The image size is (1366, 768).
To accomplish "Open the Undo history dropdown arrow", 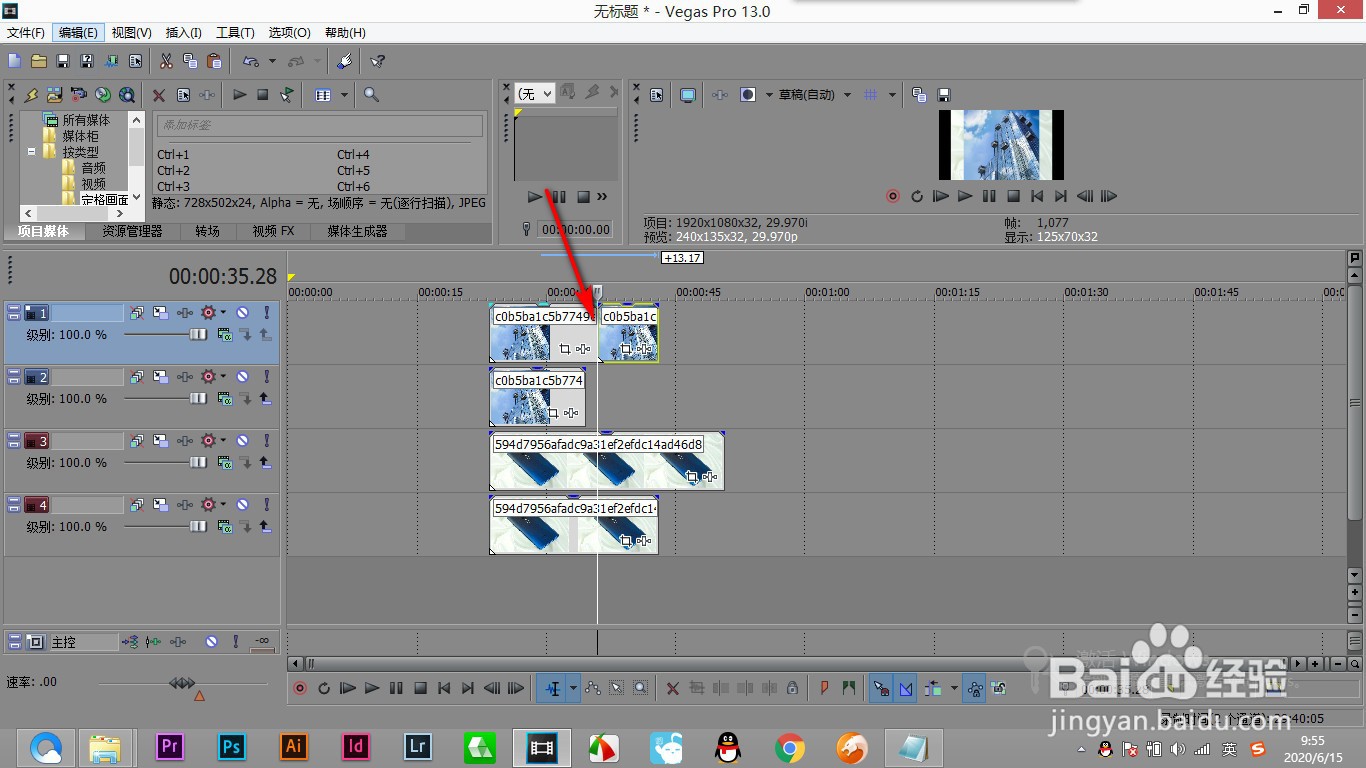I will pos(272,61).
